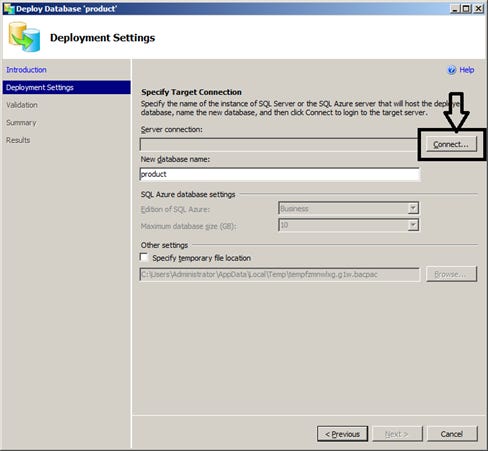
Task: Click the 'Deployment Settings' page title
Action: pos(102,38)
